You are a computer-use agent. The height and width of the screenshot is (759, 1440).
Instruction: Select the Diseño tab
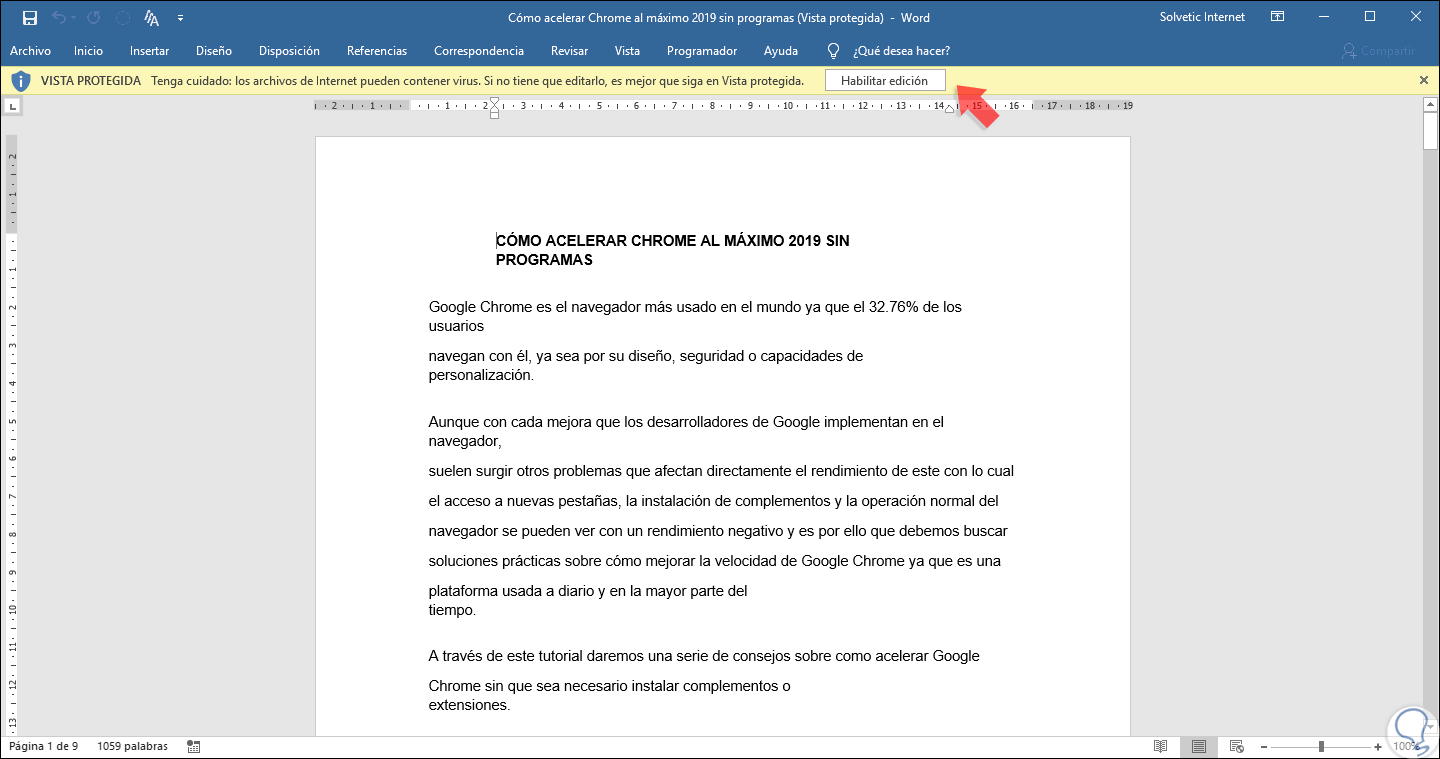coord(214,51)
